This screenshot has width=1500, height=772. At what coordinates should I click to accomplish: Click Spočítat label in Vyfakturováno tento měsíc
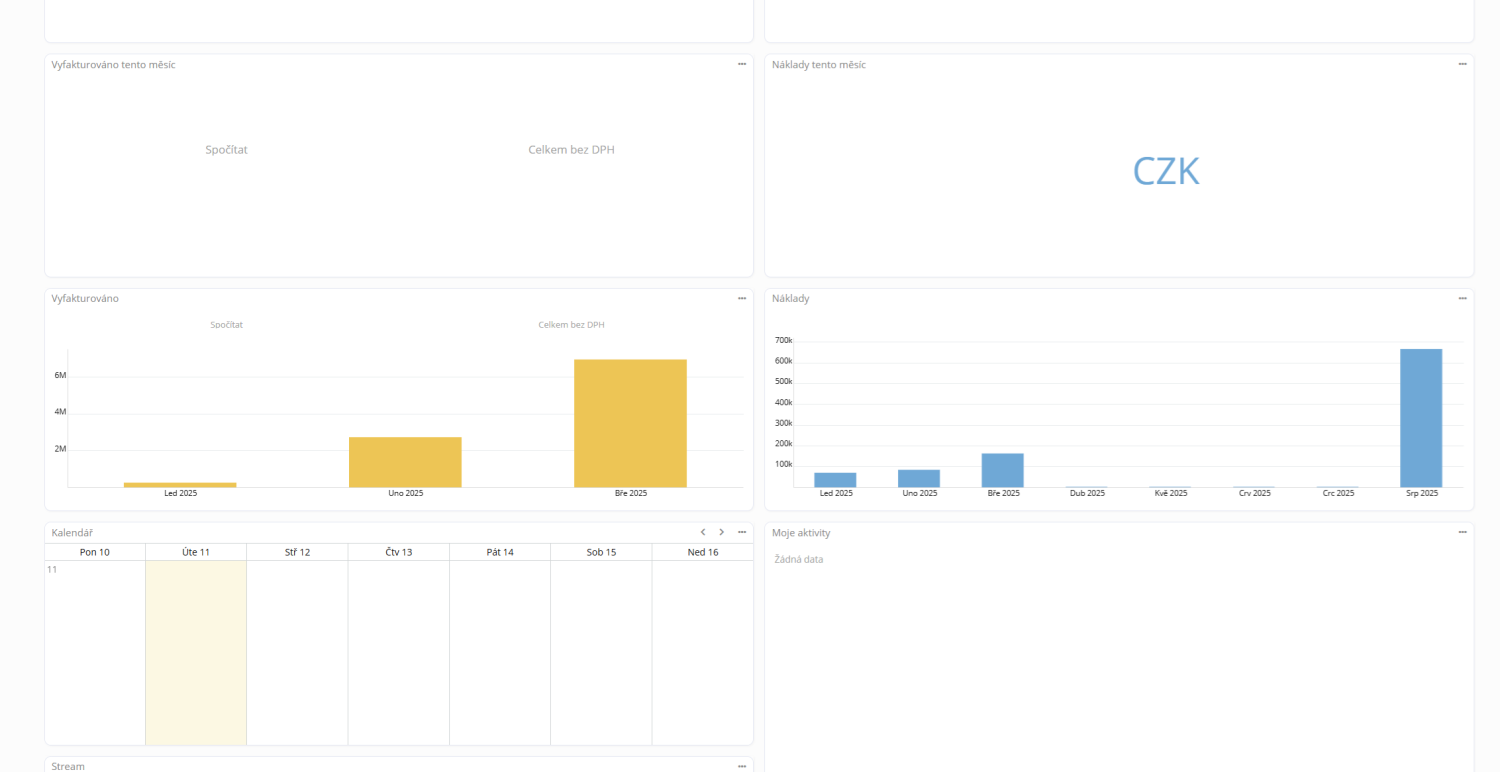(226, 150)
